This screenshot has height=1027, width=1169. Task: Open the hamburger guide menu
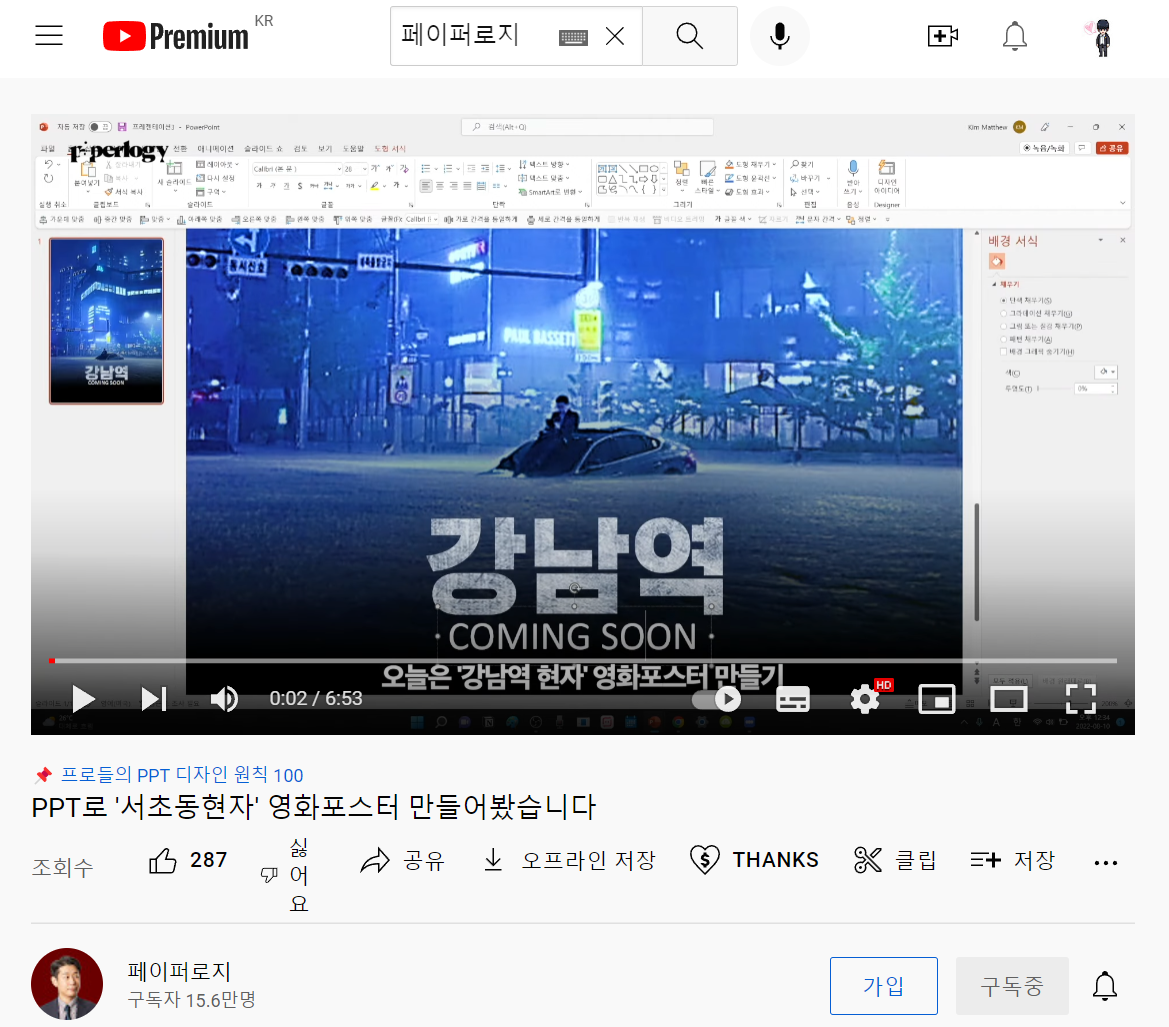point(49,36)
